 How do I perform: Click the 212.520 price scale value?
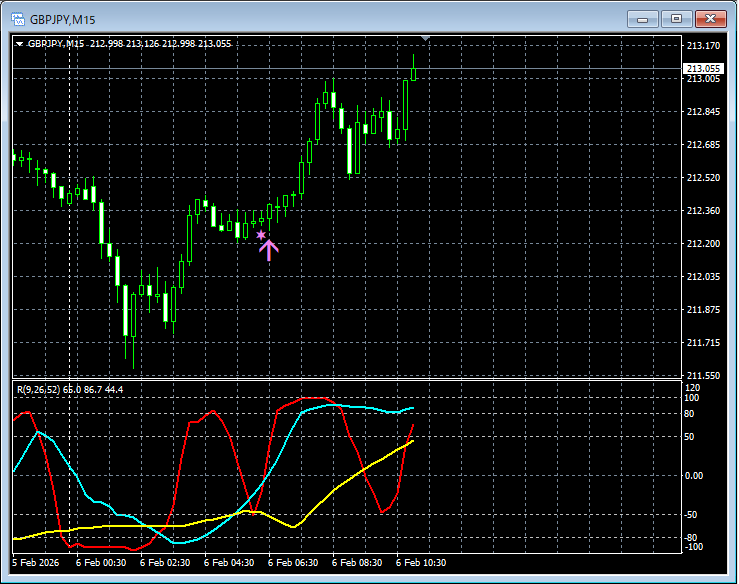coord(703,178)
